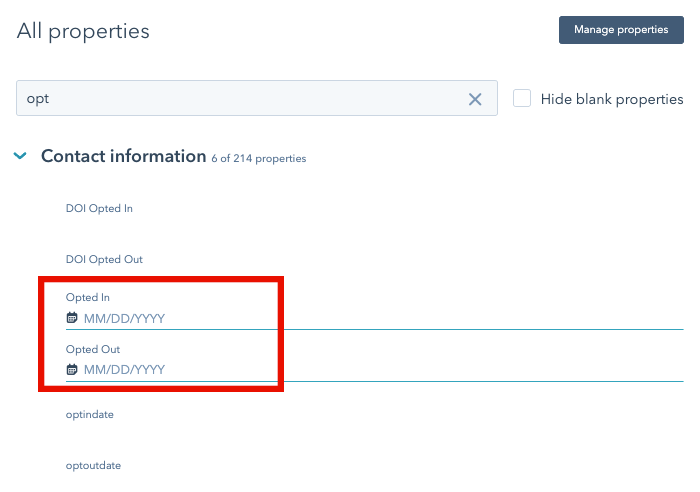Select the DOI Opted Out property

(104, 259)
